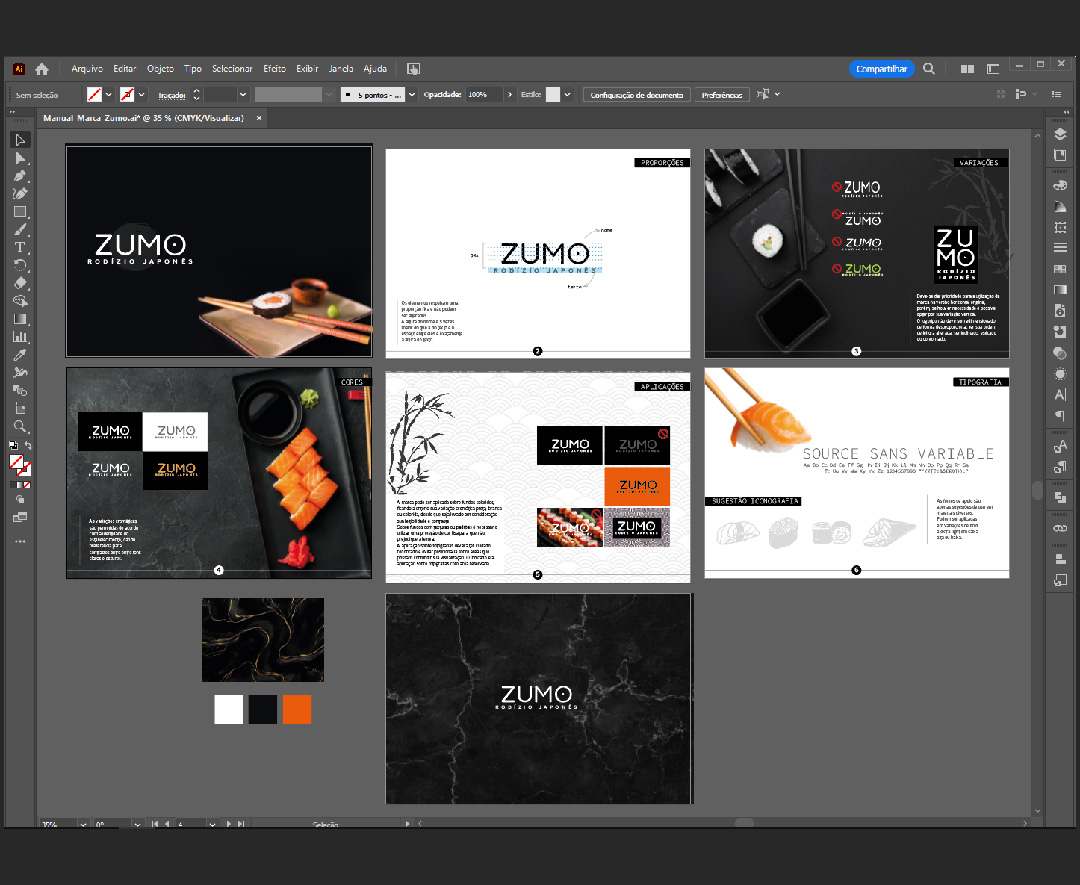Select the Selection tool arrow
The height and width of the screenshot is (885, 1080).
(x=20, y=140)
